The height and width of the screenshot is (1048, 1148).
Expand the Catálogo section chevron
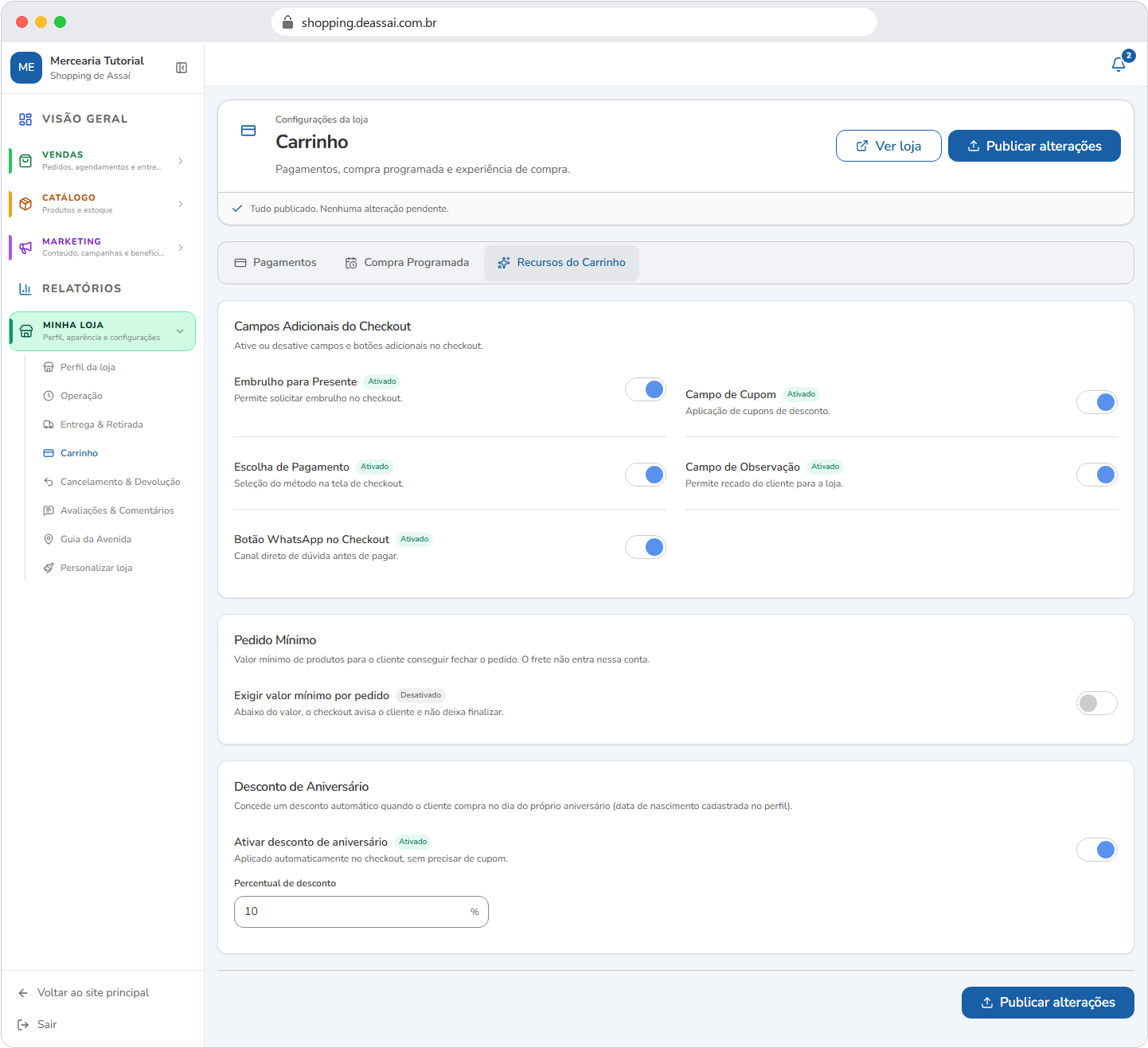pos(181,204)
